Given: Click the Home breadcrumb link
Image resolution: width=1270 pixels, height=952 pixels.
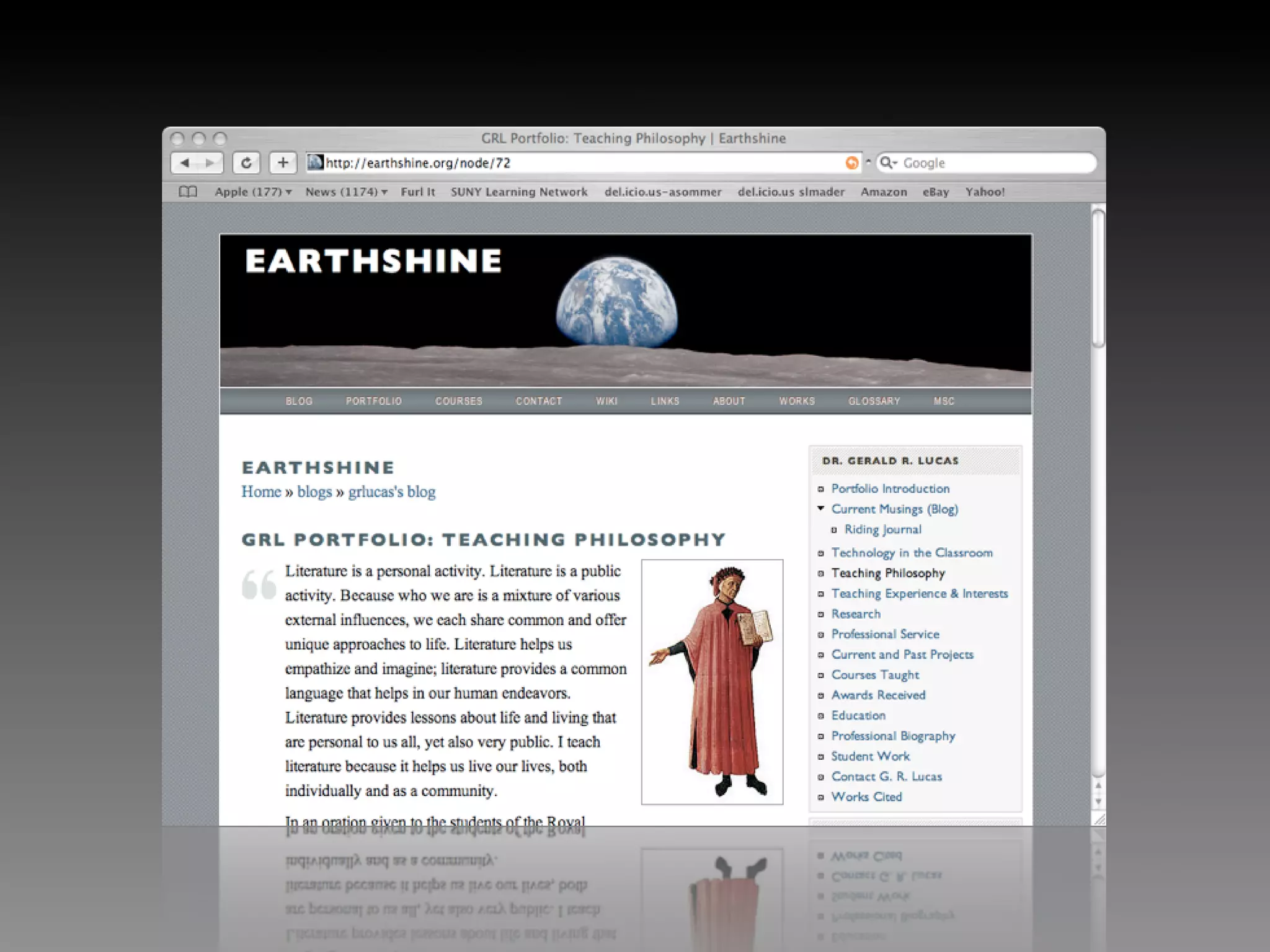Looking at the screenshot, I should coord(261,491).
